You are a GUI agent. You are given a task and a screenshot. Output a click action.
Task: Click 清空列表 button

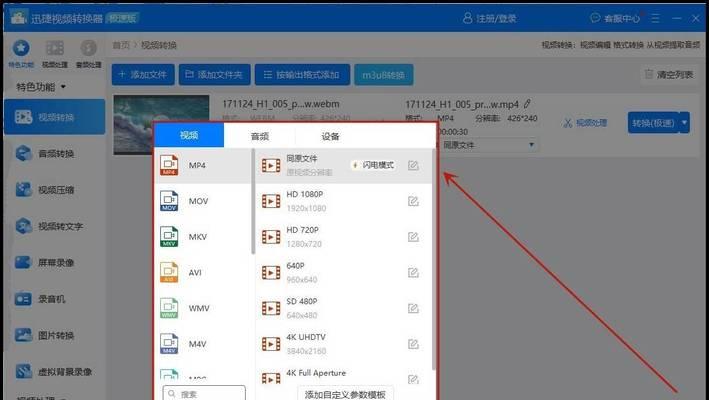click(669, 75)
